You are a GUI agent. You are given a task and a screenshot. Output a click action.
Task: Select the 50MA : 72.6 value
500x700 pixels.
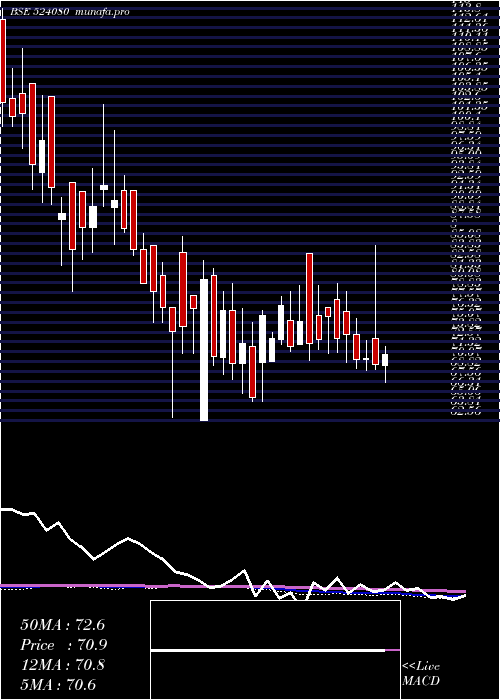point(62,625)
